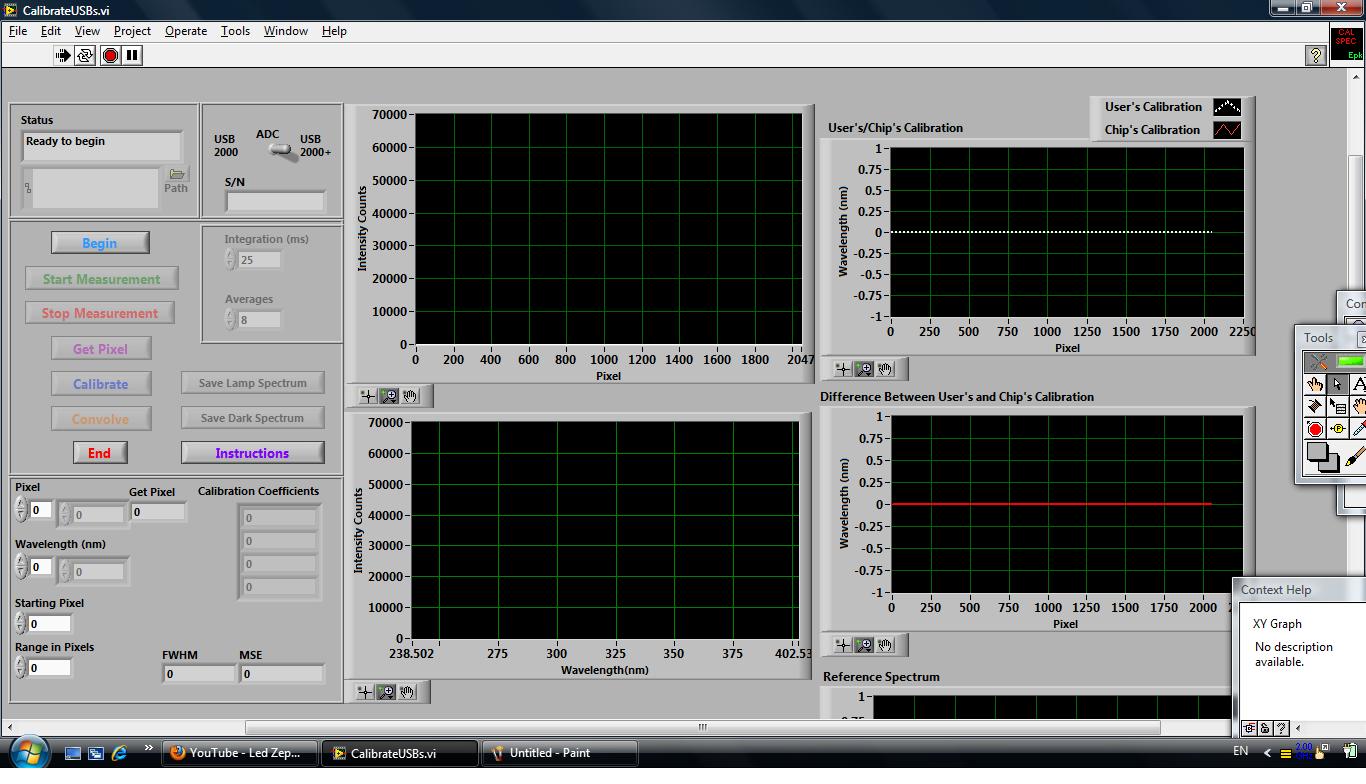The width and height of the screenshot is (1366, 784).
Task: Click the Instructions button
Action: point(252,453)
